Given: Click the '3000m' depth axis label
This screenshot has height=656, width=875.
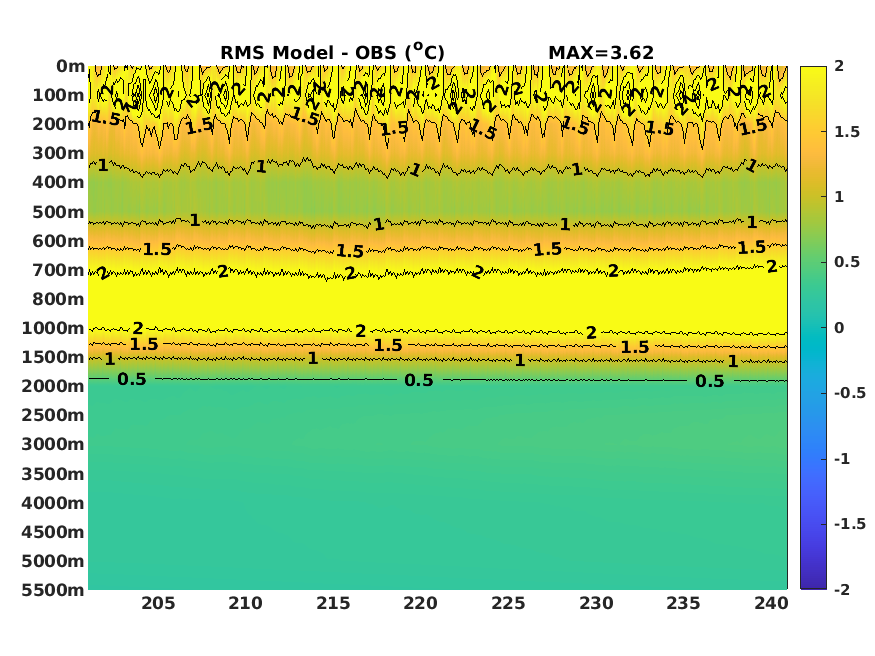Looking at the screenshot, I should pos(54,445).
